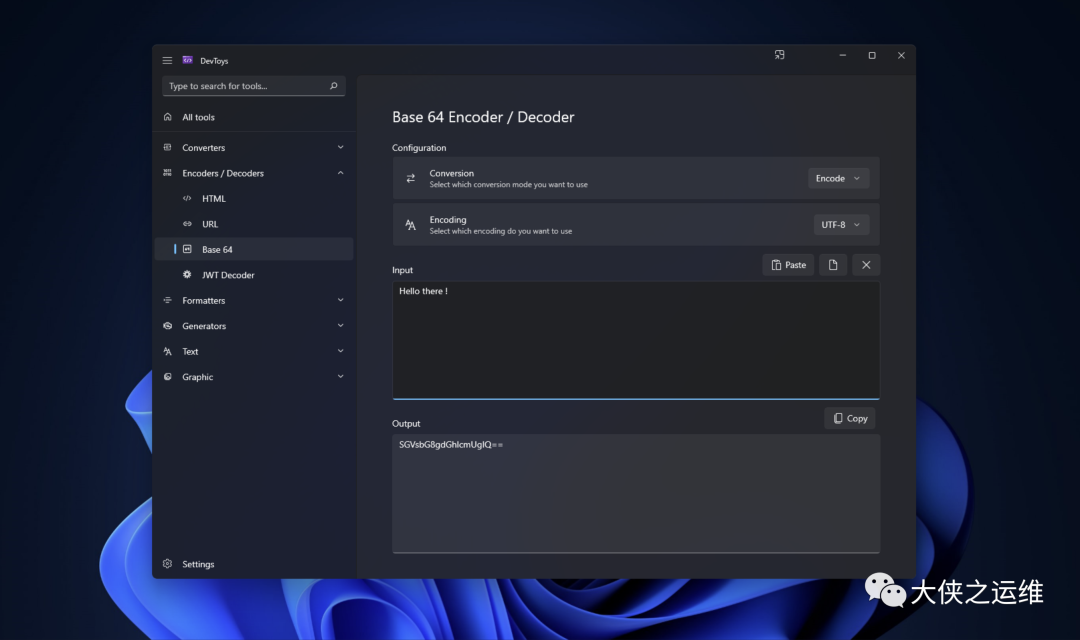Image resolution: width=1080 pixels, height=640 pixels.
Task: Click the Settings gear icon
Action: point(167,564)
